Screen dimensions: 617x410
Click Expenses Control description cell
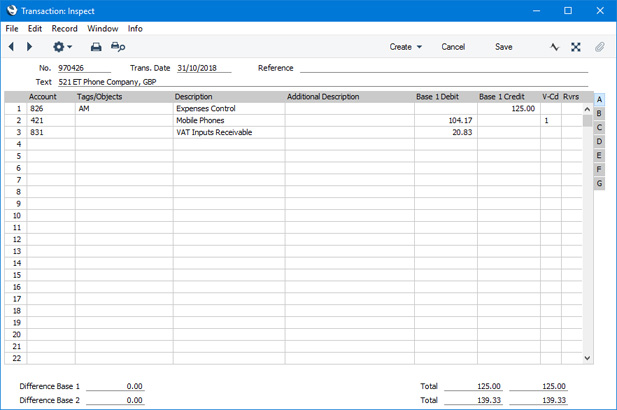[229, 109]
